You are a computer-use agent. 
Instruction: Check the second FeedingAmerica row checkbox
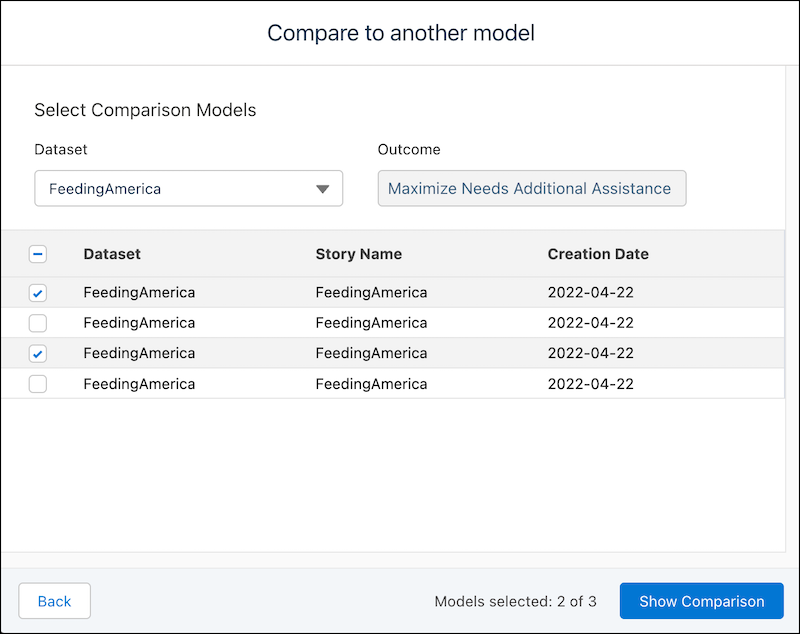[38, 323]
